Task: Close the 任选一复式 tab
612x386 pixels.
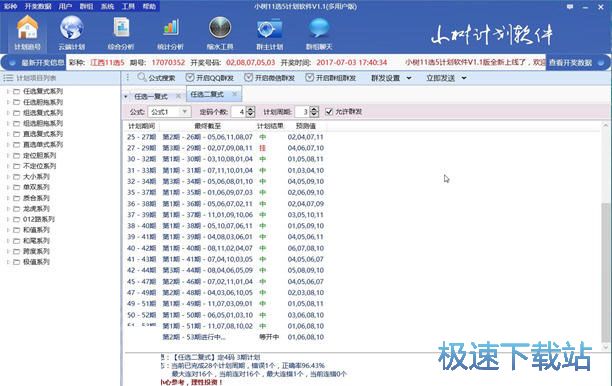Action: pyautogui.click(x=178, y=96)
